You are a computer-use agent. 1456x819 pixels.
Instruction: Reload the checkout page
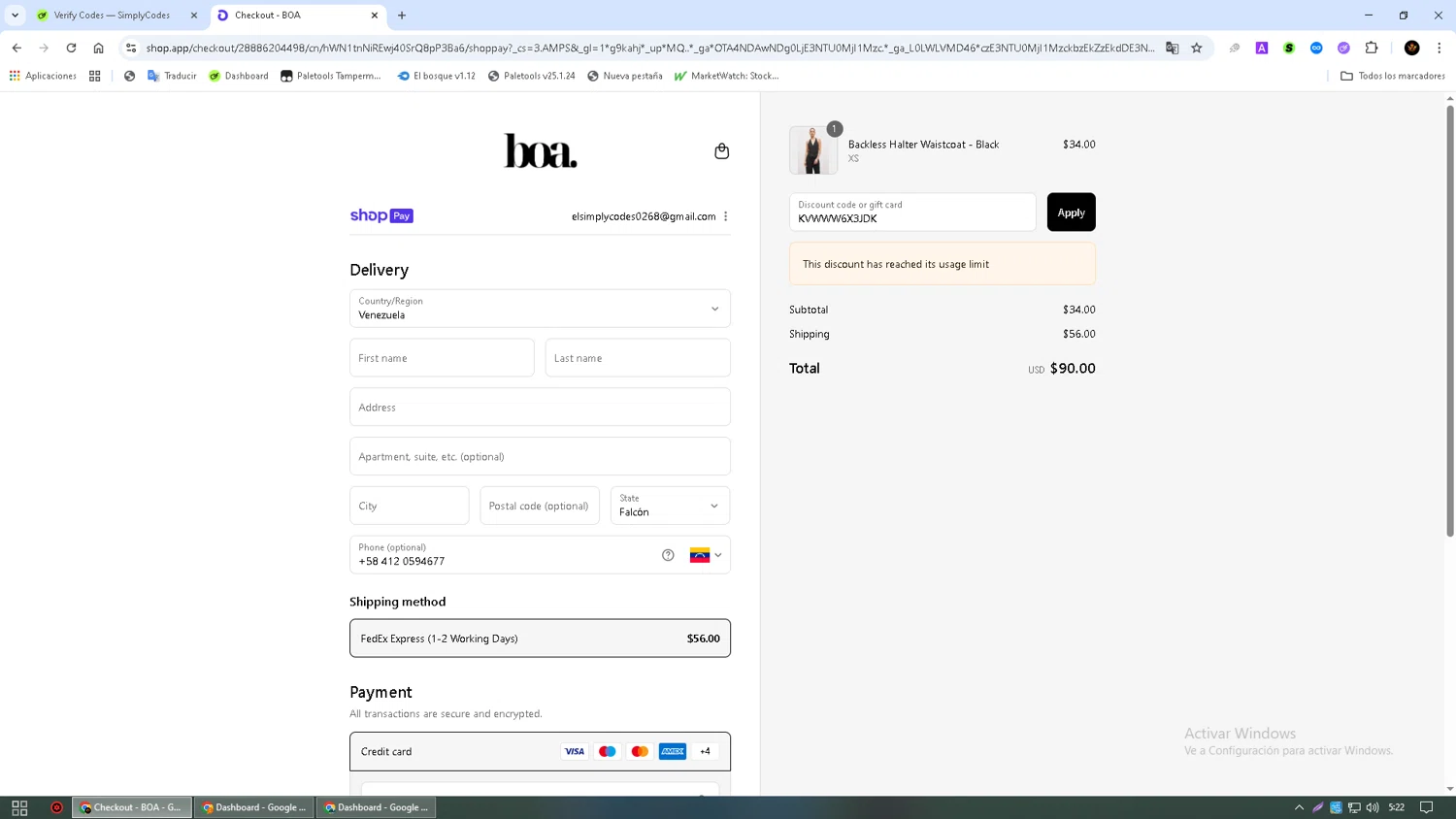pyautogui.click(x=71, y=48)
